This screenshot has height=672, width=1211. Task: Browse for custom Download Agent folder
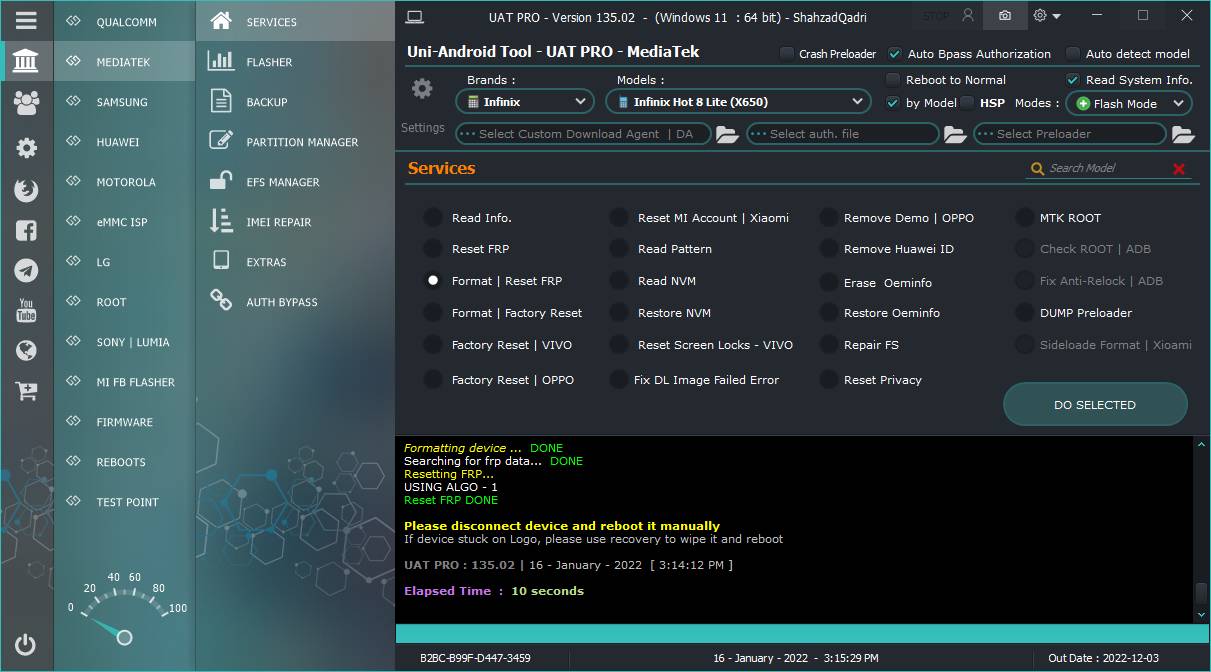coord(727,134)
